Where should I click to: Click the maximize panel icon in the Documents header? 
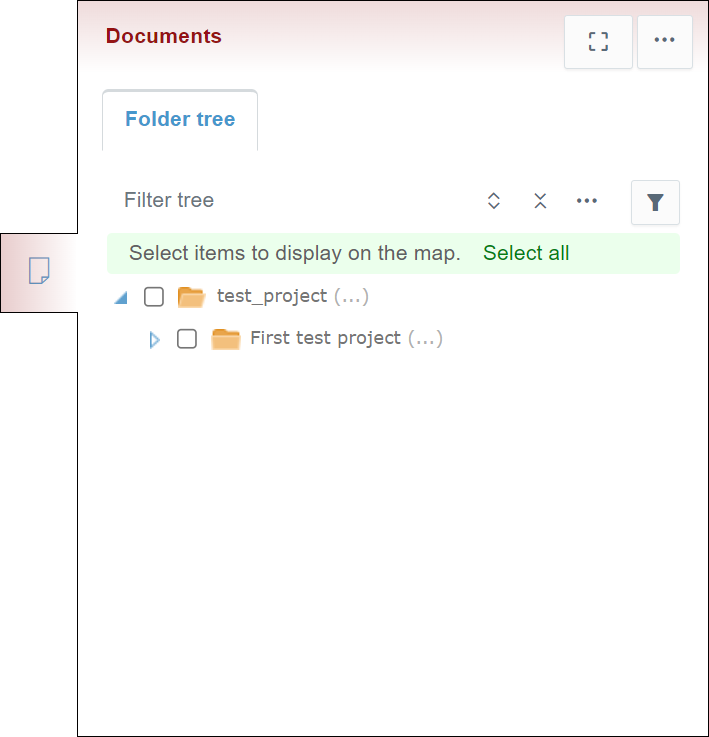(598, 41)
